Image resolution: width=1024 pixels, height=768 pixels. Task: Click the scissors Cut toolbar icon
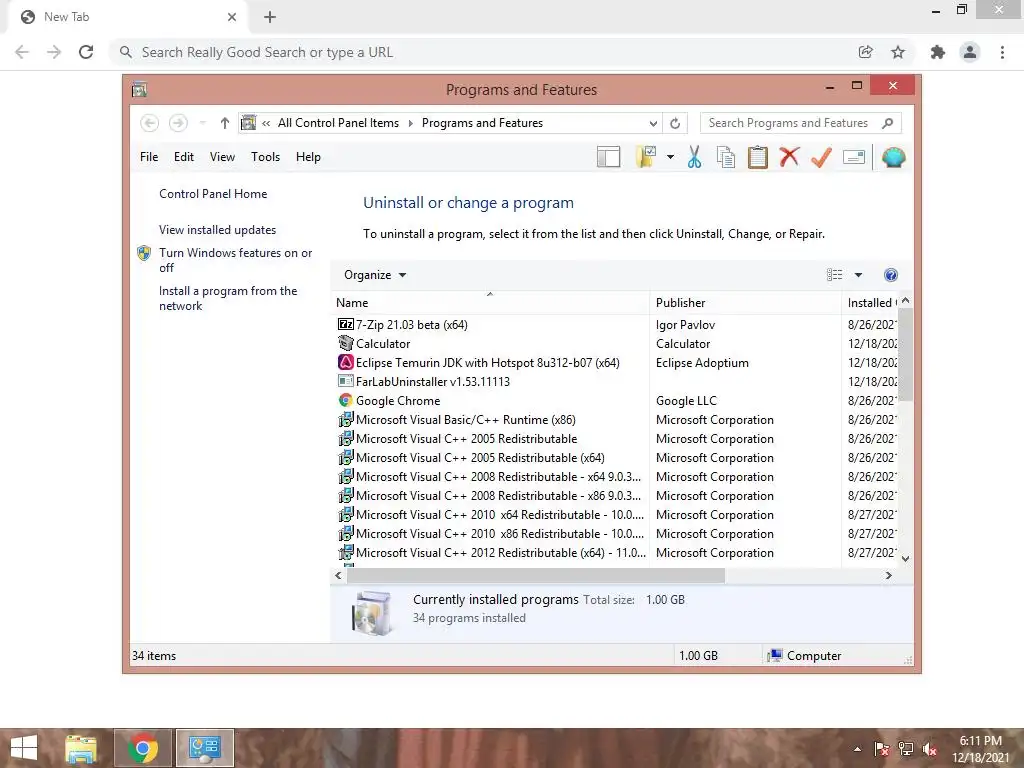pyautogui.click(x=694, y=157)
